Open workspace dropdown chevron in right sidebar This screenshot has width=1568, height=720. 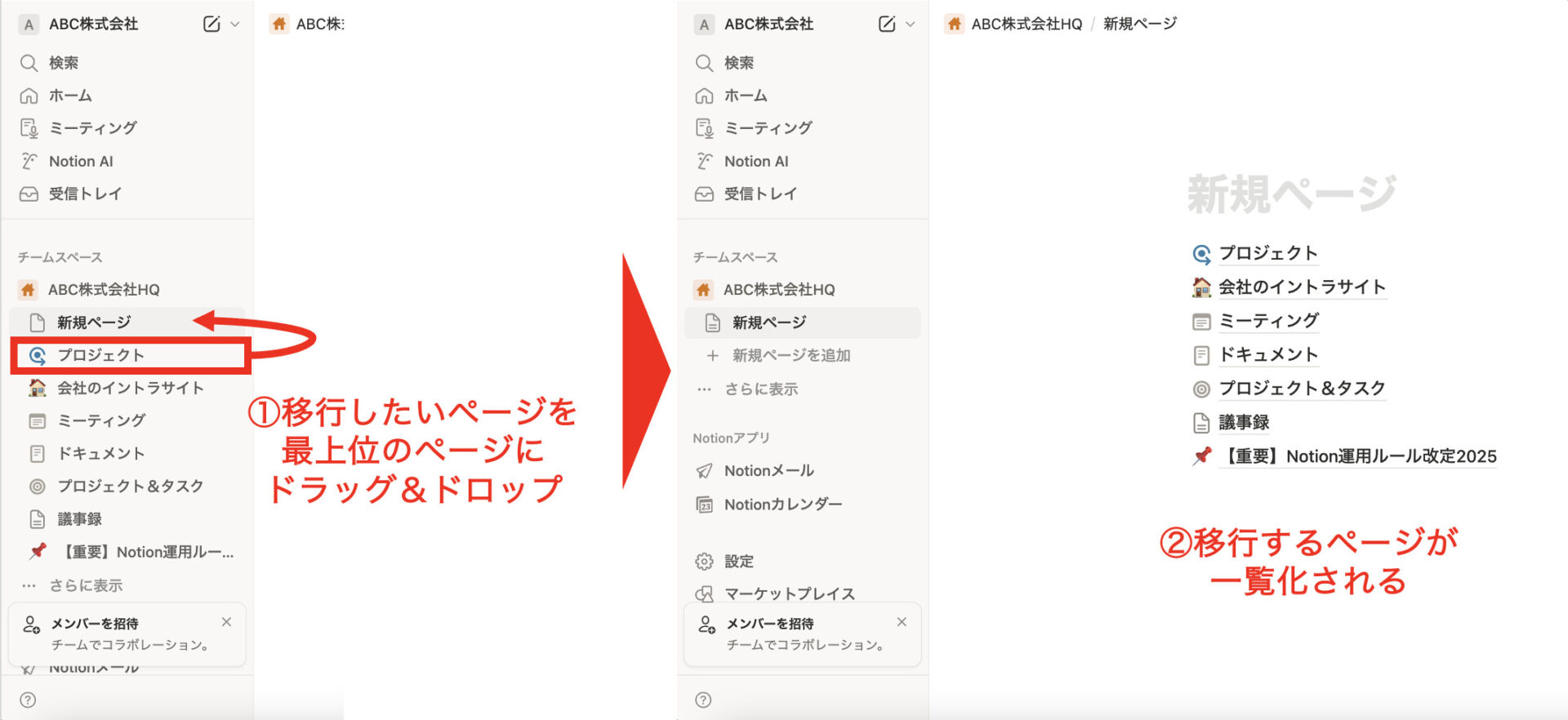coord(911,24)
